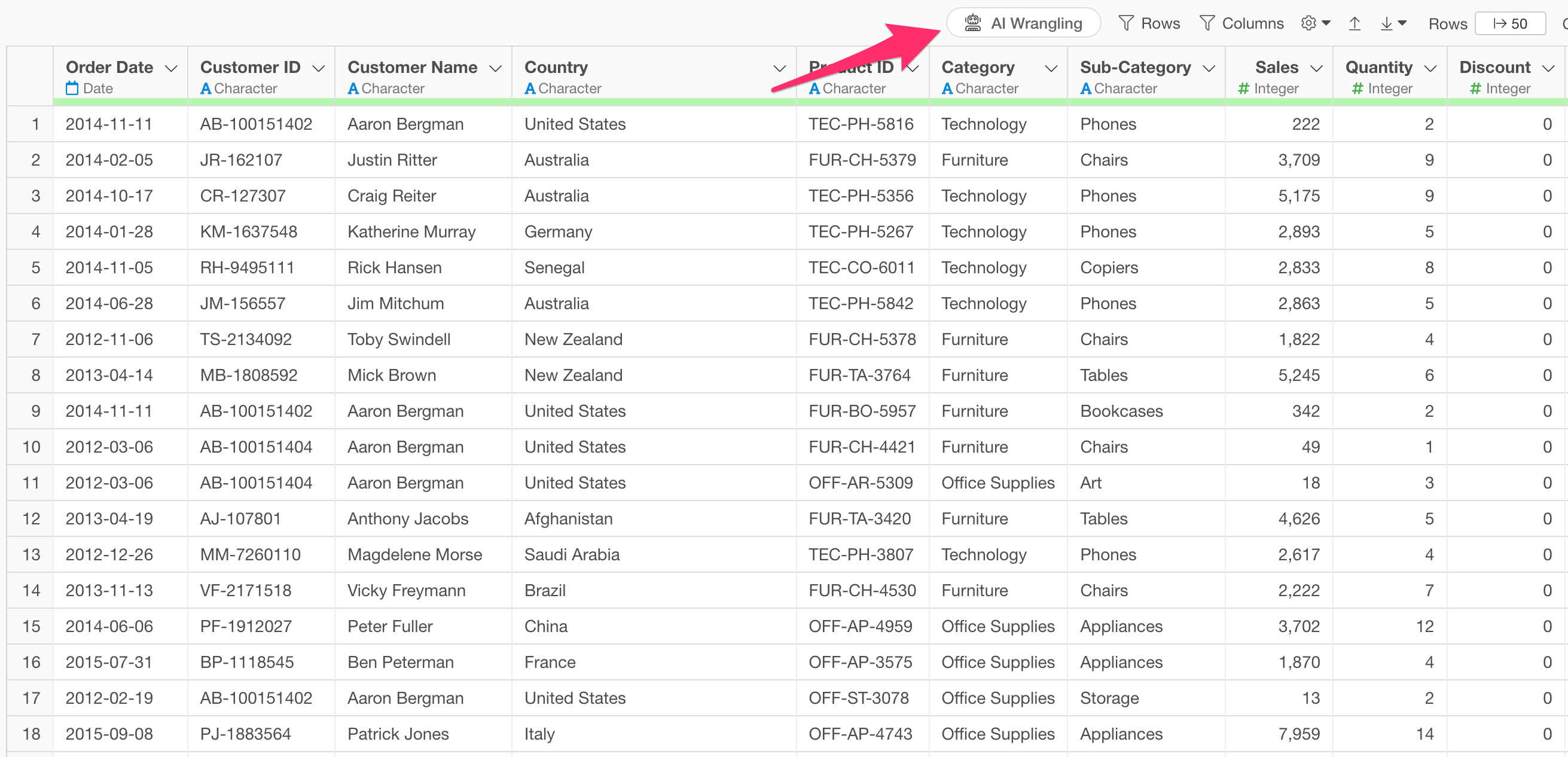Click the Rows filter icon

click(1126, 23)
